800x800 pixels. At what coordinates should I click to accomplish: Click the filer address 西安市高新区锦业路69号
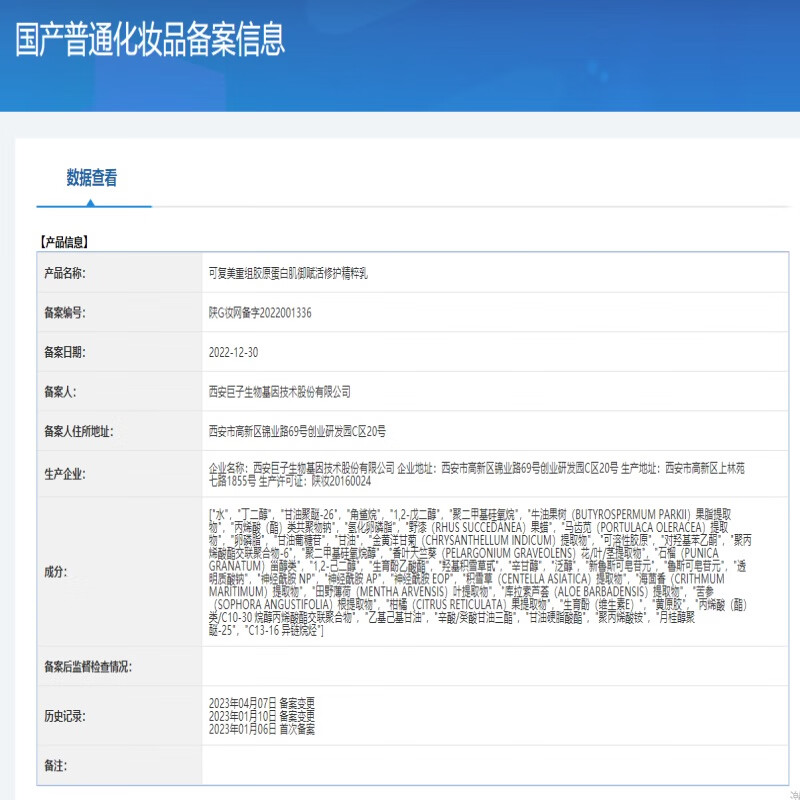(x=296, y=432)
